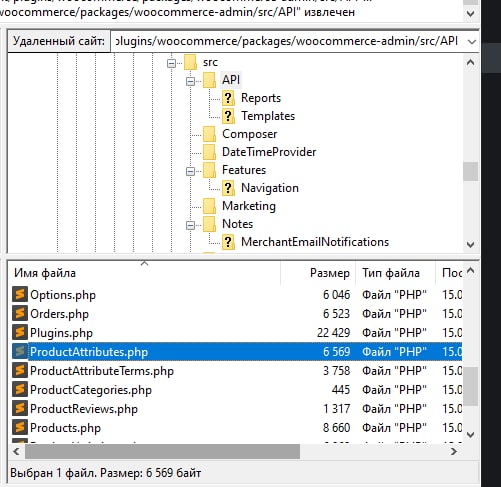Click the tree pane vertical scrollbar thumb
Viewport: 501px width, 487px height.
pos(470,171)
